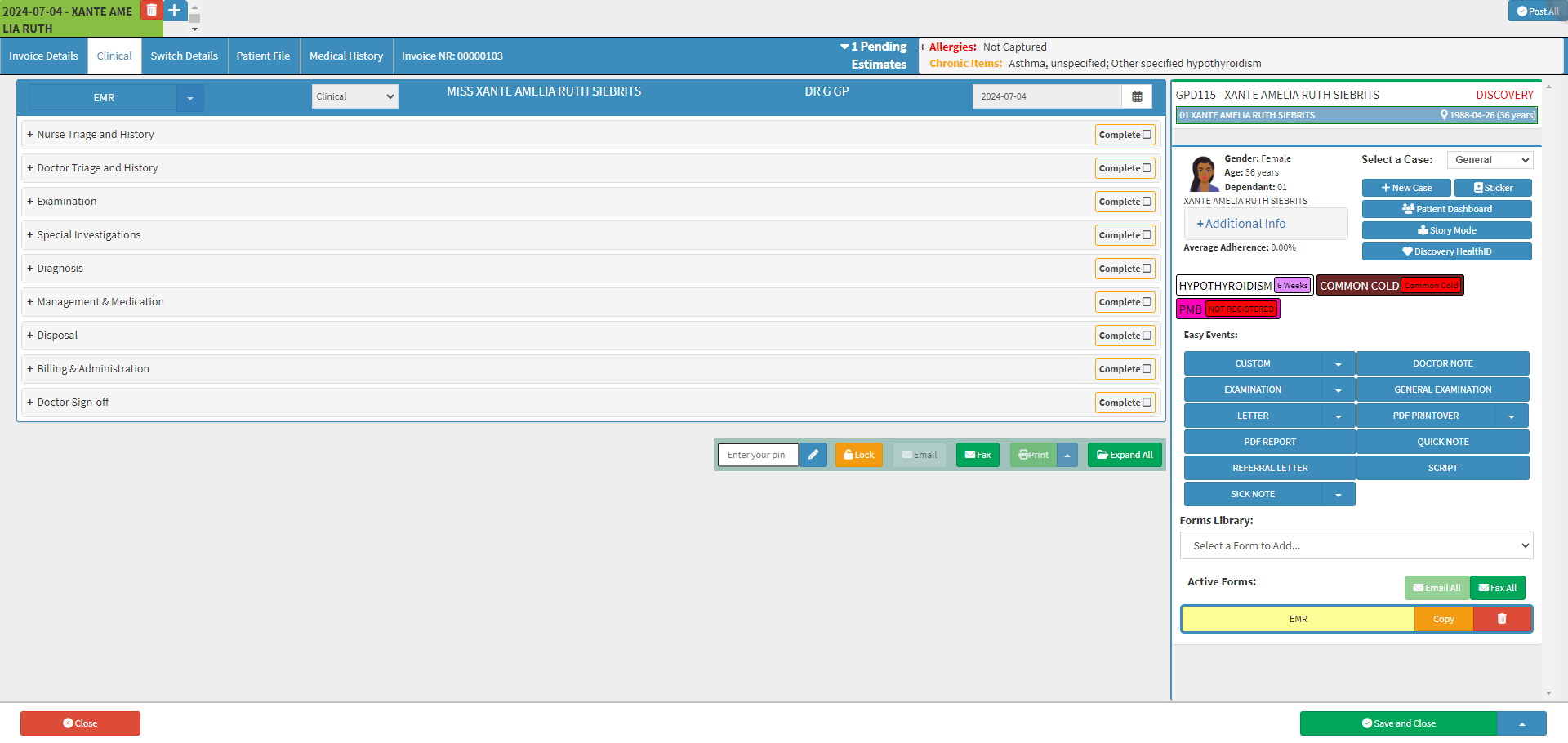Create a New Case

click(1406, 188)
